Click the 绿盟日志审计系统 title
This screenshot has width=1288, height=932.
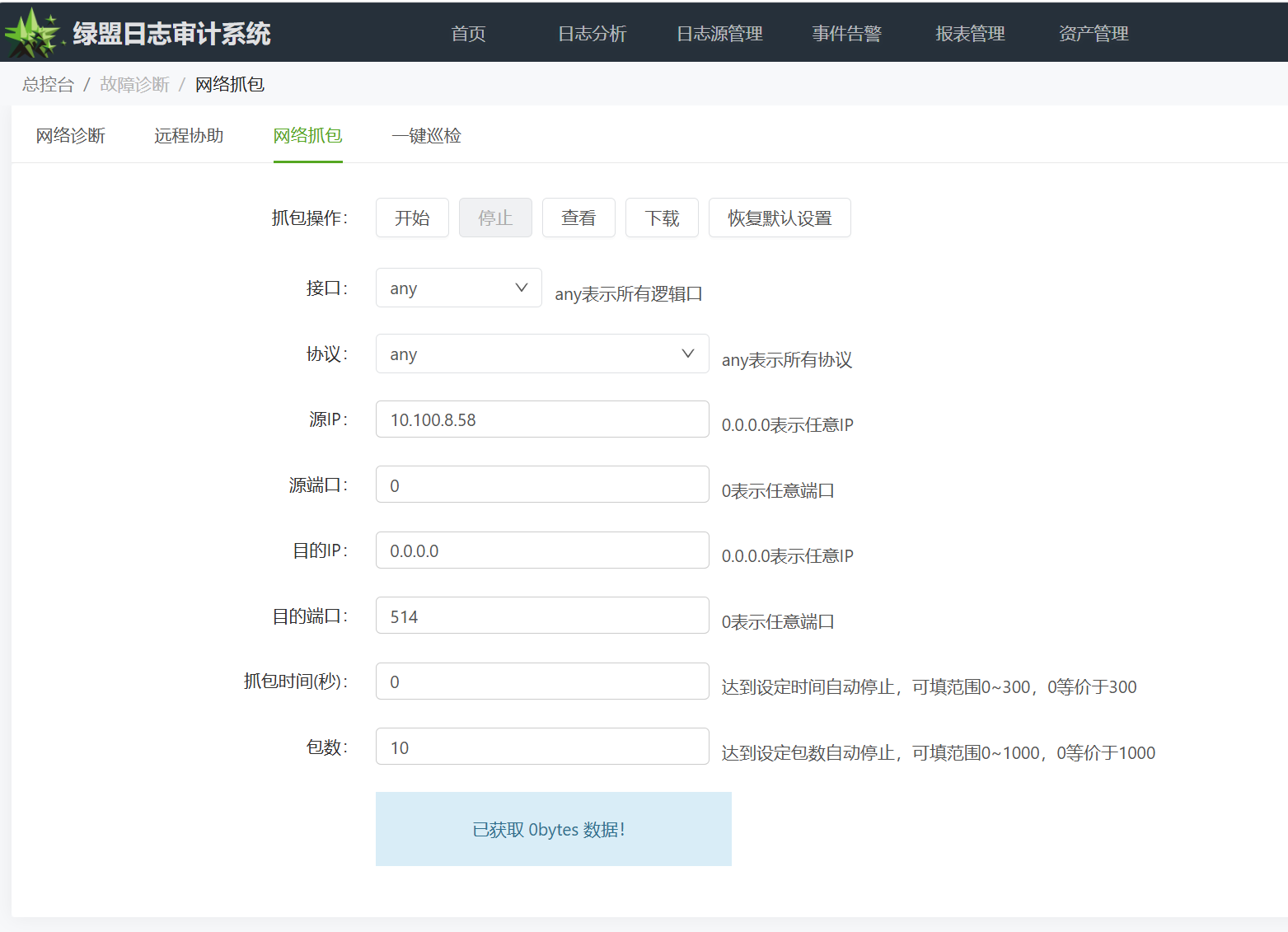171,34
